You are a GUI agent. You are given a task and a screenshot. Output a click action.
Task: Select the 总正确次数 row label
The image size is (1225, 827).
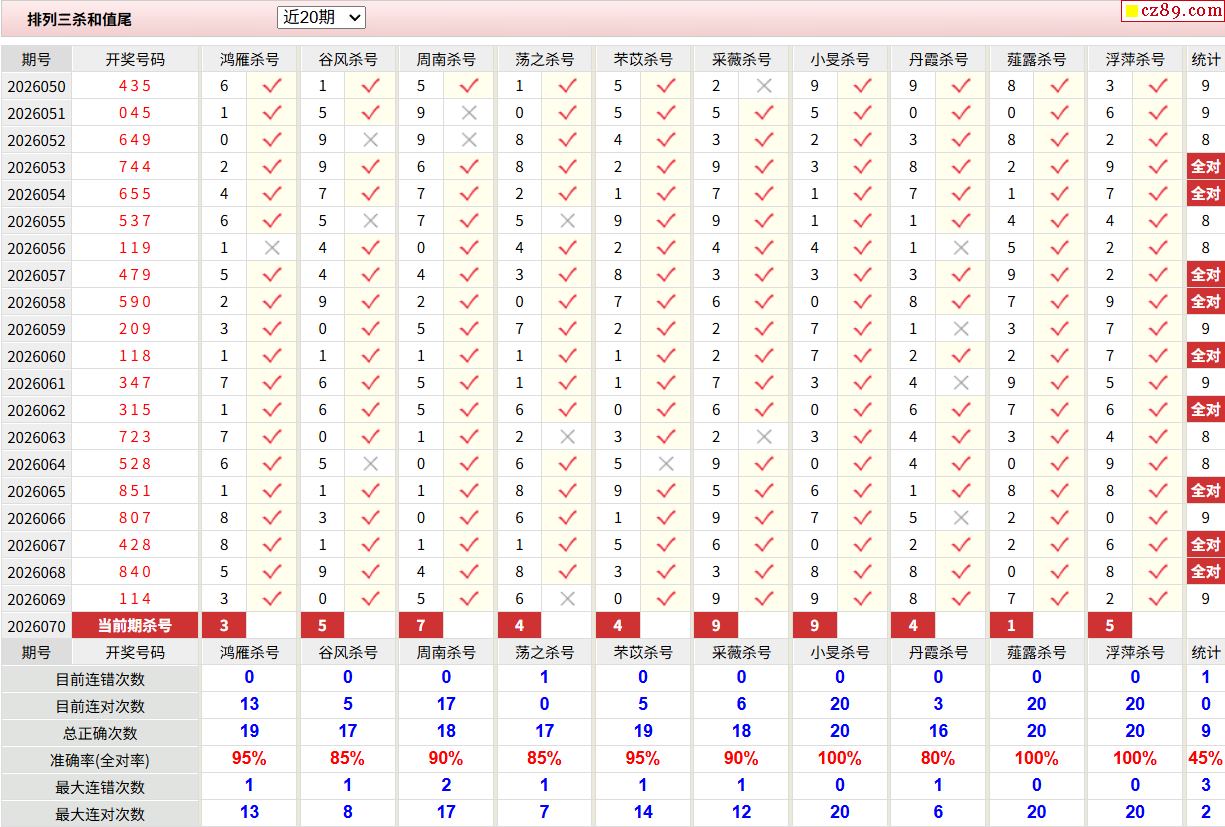(100, 733)
